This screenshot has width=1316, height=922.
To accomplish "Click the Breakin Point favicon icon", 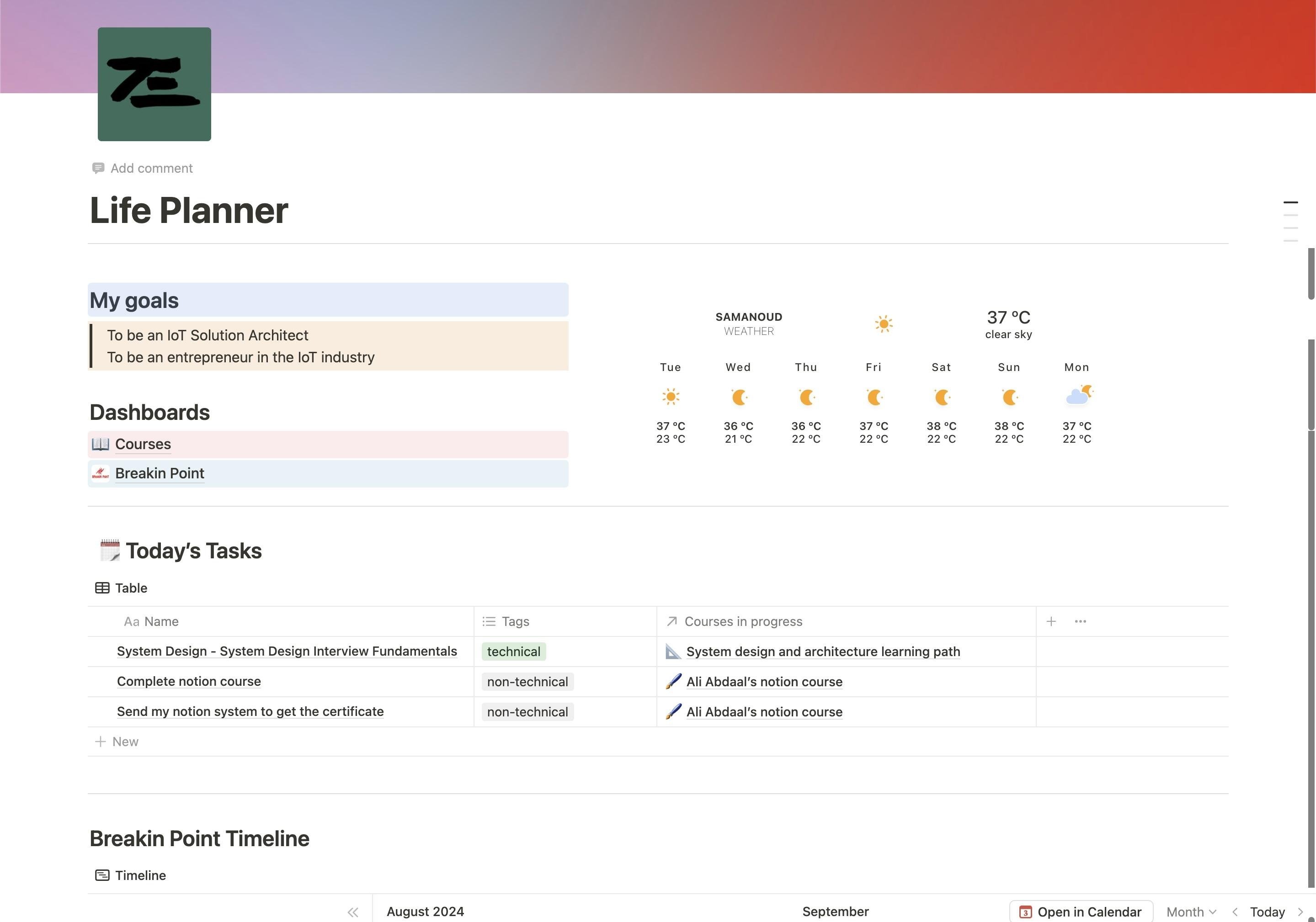I will pyautogui.click(x=100, y=474).
